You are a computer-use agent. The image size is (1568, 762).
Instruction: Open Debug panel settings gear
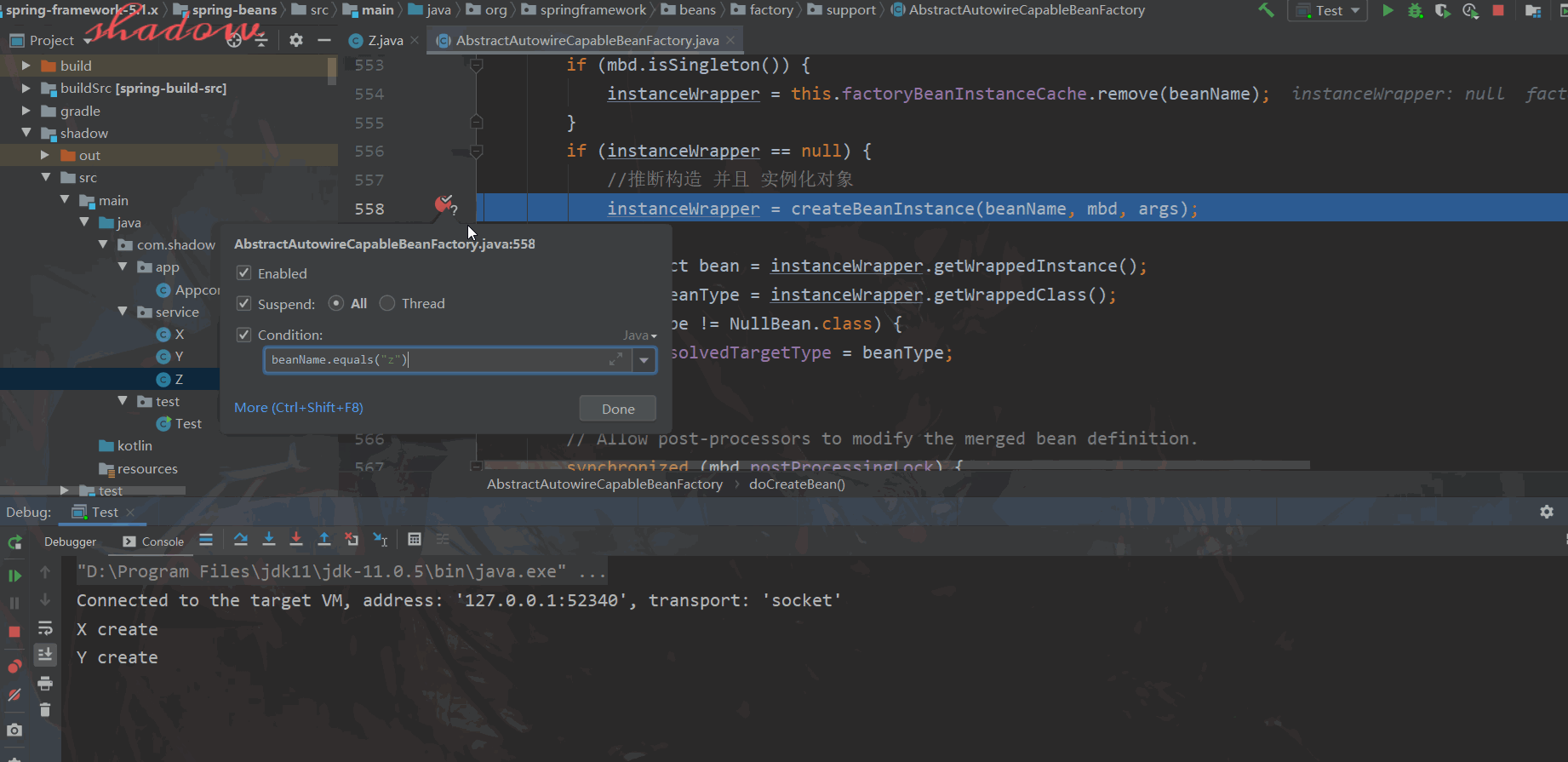(1547, 512)
